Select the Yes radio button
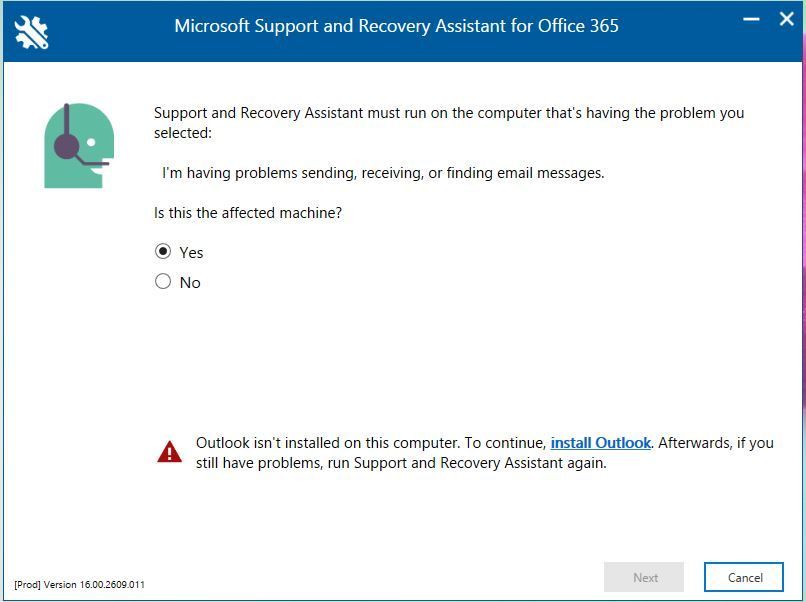Screen dimensions: 806x602 pos(163,251)
